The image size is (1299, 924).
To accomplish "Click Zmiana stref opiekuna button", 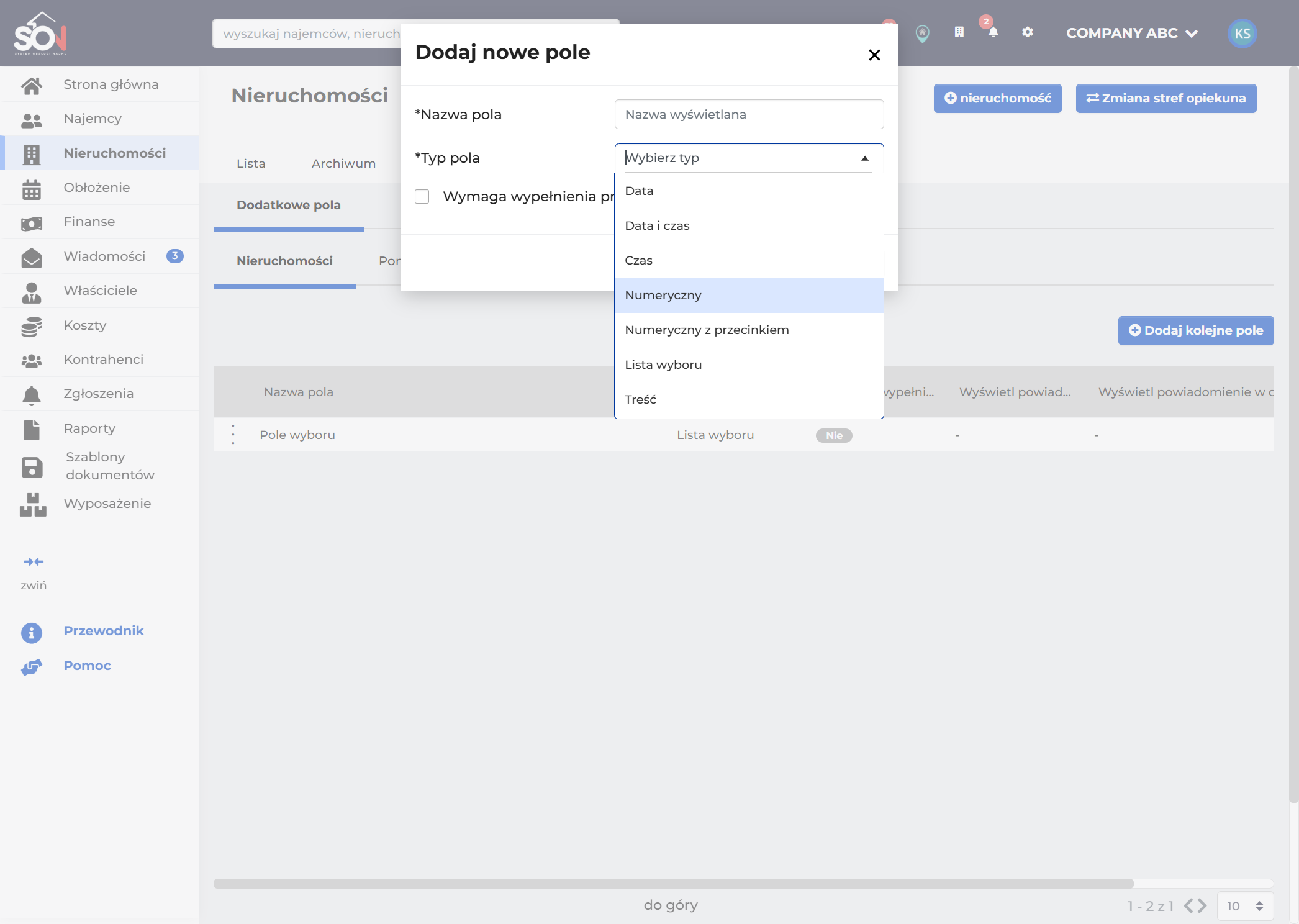I will pos(1165,98).
